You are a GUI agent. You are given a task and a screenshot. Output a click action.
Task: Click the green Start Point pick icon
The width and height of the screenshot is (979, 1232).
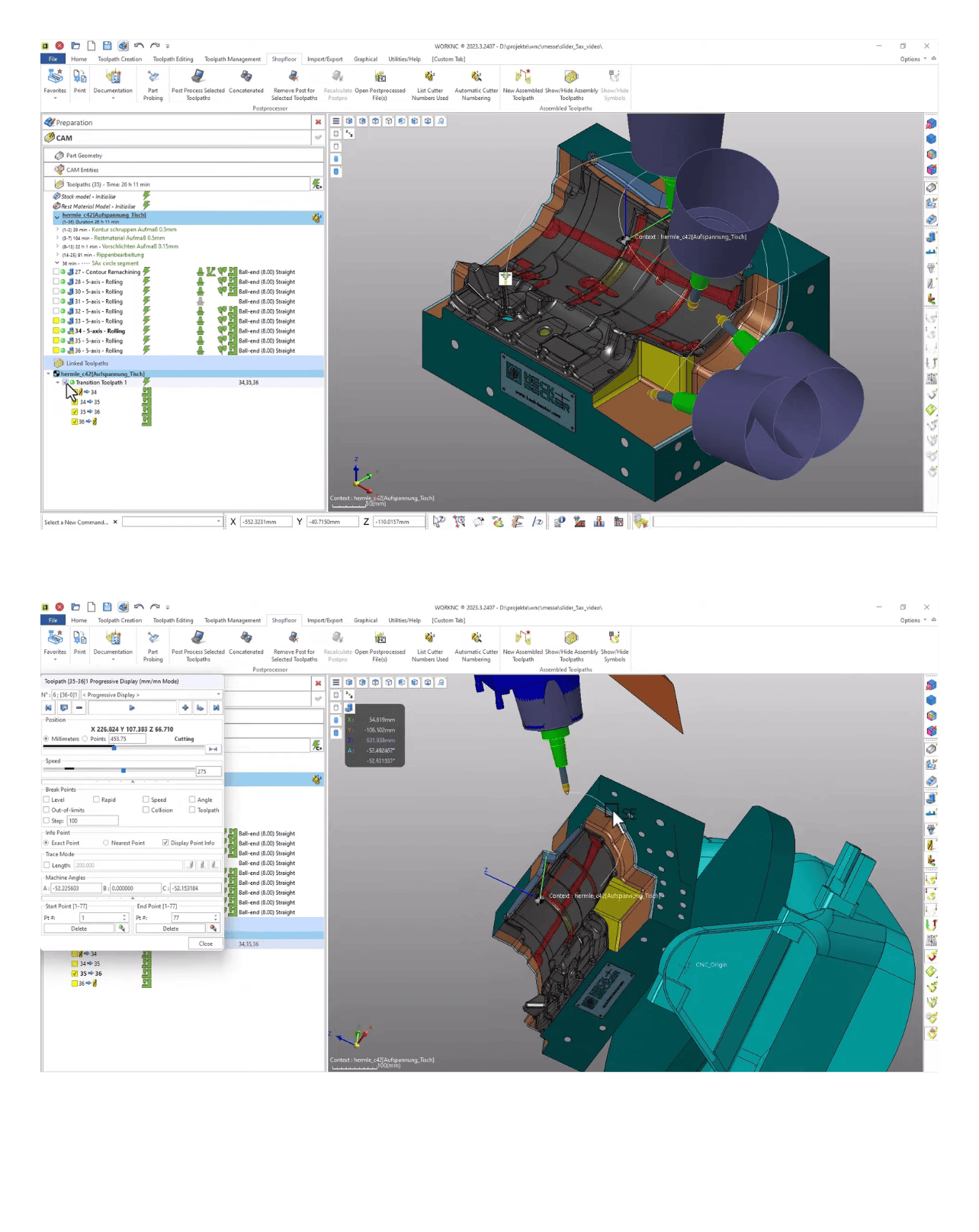(x=121, y=928)
